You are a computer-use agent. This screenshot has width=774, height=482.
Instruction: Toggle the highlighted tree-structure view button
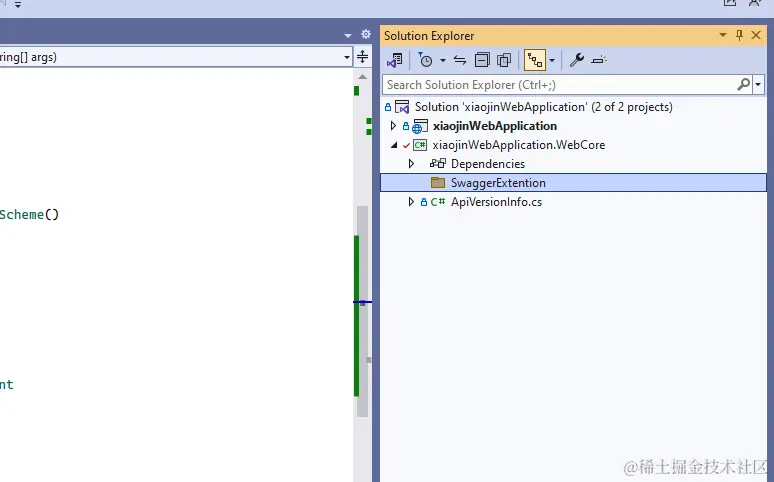(535, 60)
